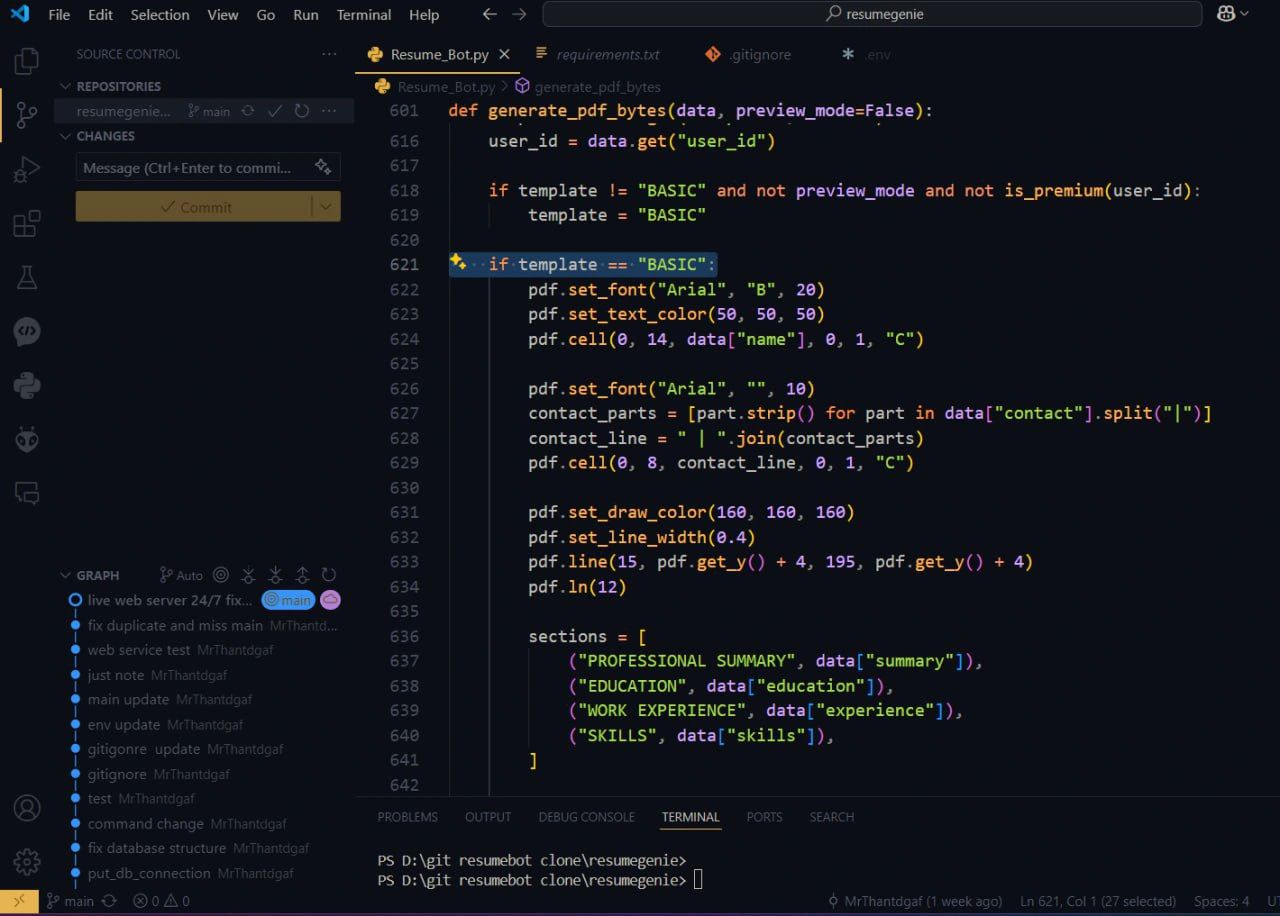Open the Testing flask view

(x=27, y=277)
